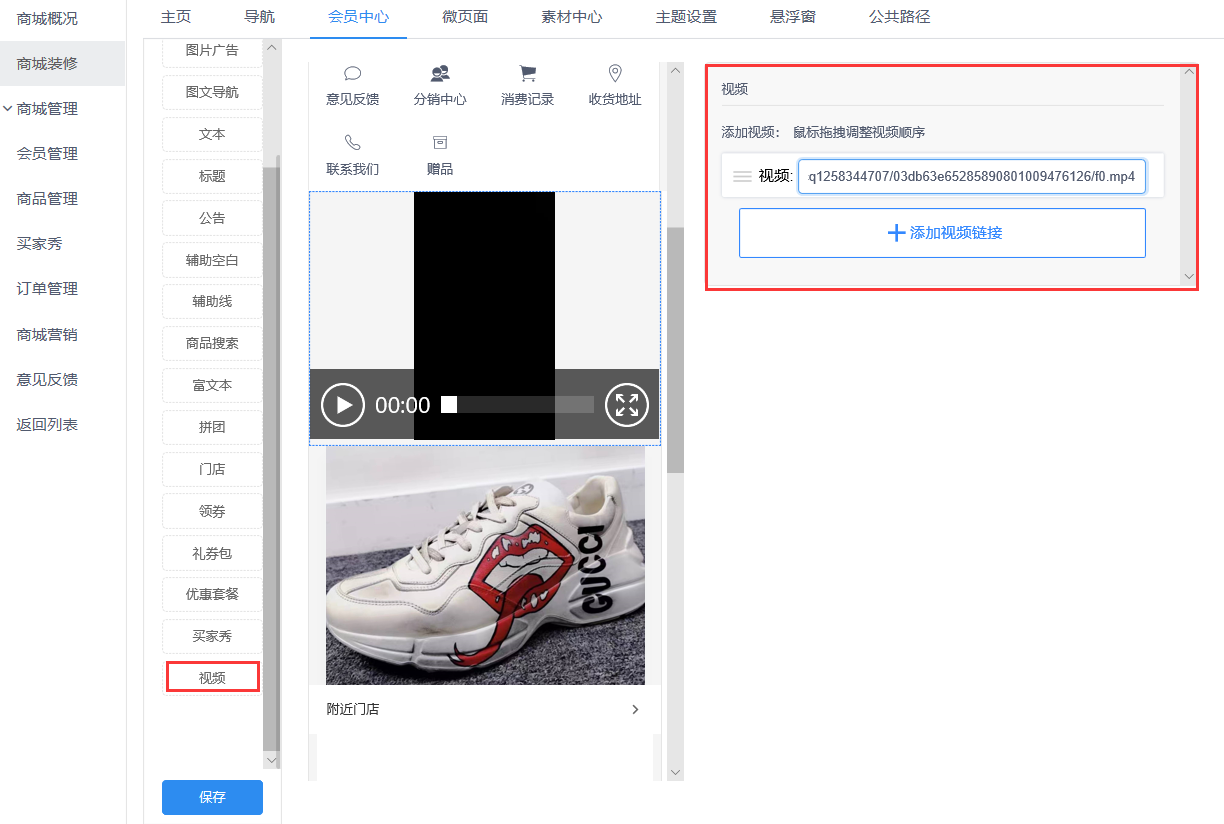The height and width of the screenshot is (824, 1224).
Task: Click the preview pane scrollbar down arrow
Action: tap(675, 772)
